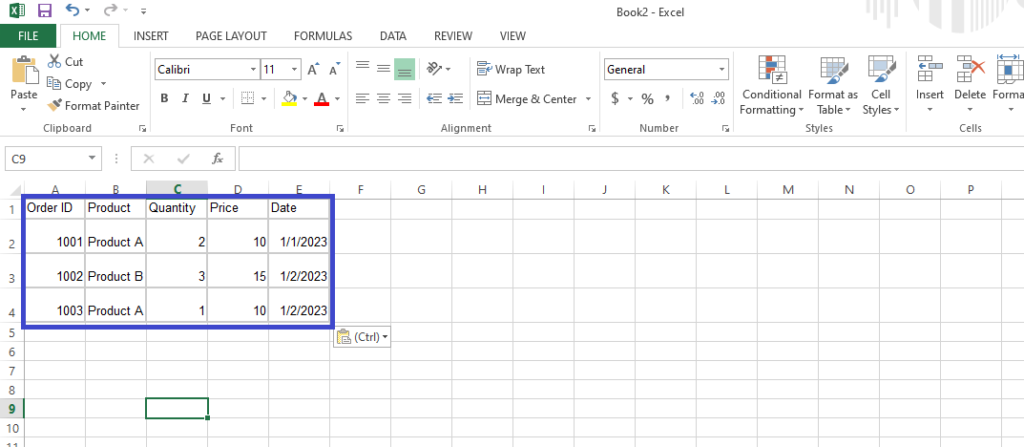Open Clipboard pane launcher
This screenshot has height=447, width=1024.
[143, 129]
